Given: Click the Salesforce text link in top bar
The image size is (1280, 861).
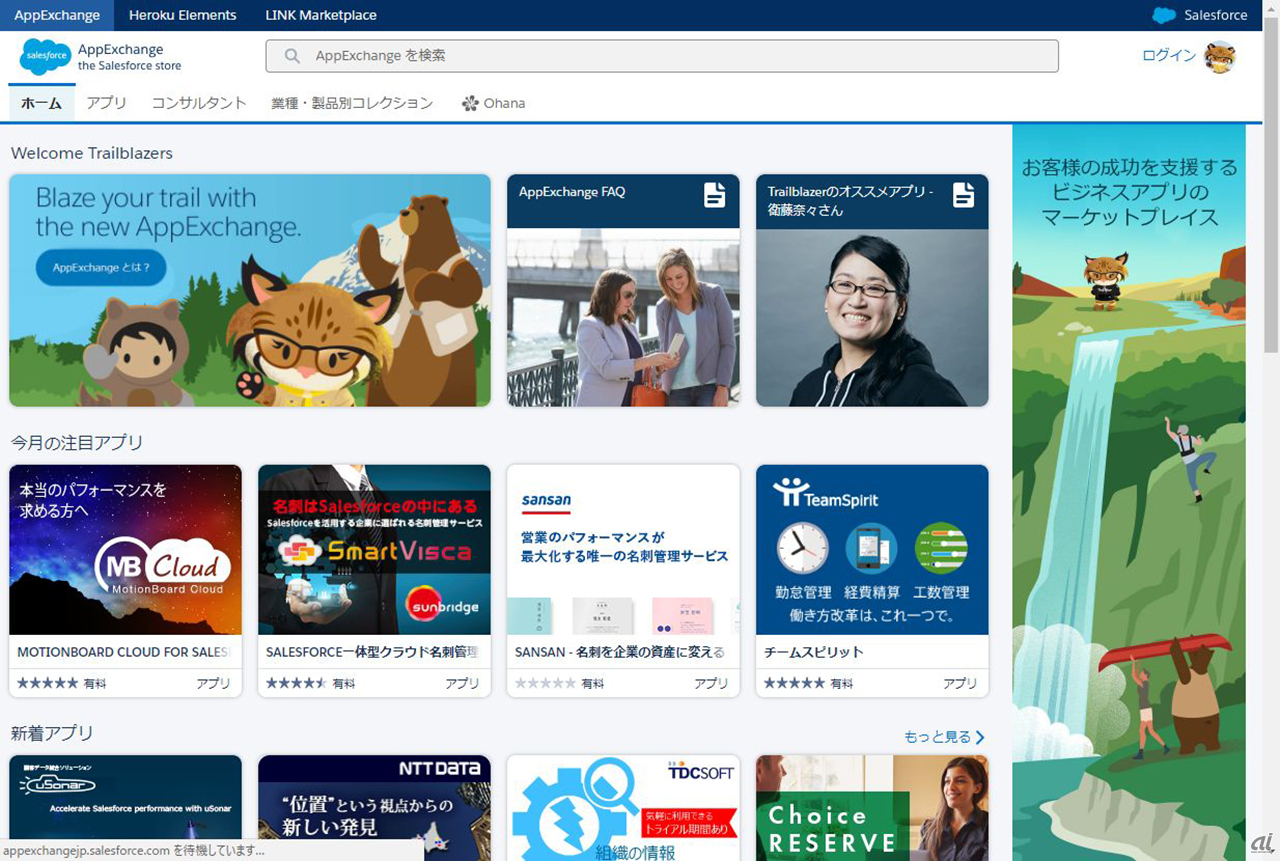Looking at the screenshot, I should [x=1216, y=15].
